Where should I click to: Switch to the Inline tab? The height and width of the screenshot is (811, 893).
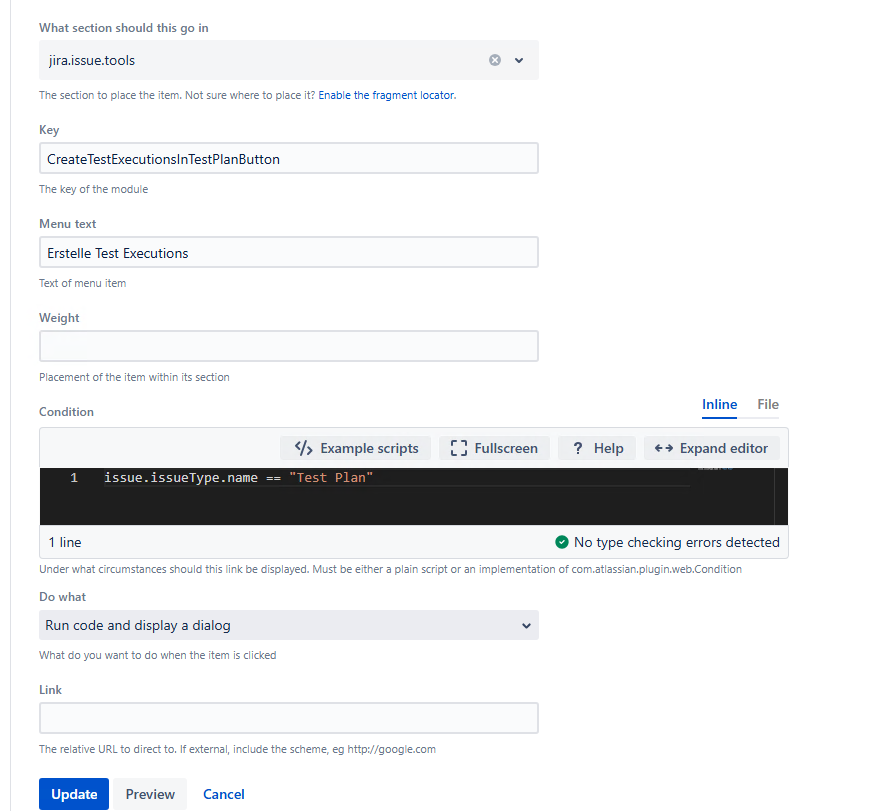click(719, 404)
